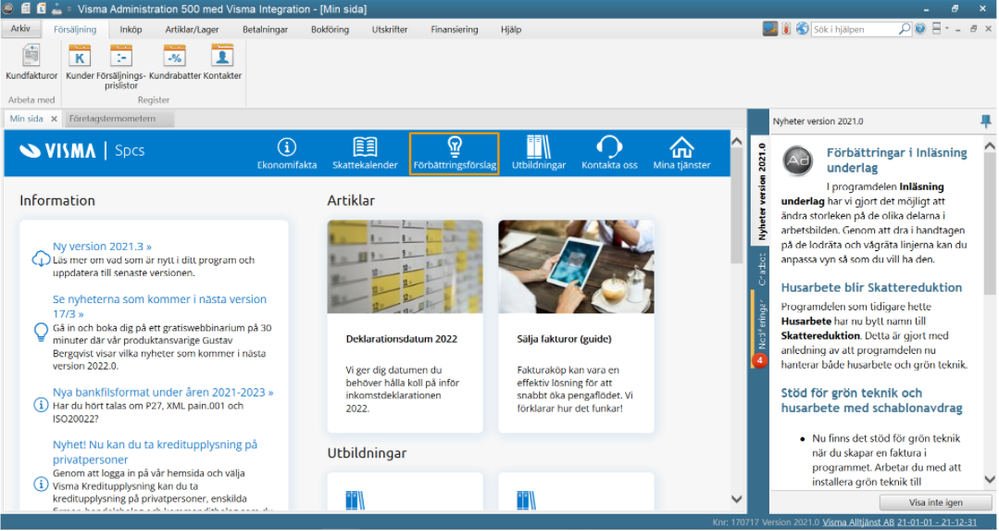This screenshot has height=531, width=999.
Task: Open Ekonomifakta in the Visma banner
Action: click(x=287, y=154)
